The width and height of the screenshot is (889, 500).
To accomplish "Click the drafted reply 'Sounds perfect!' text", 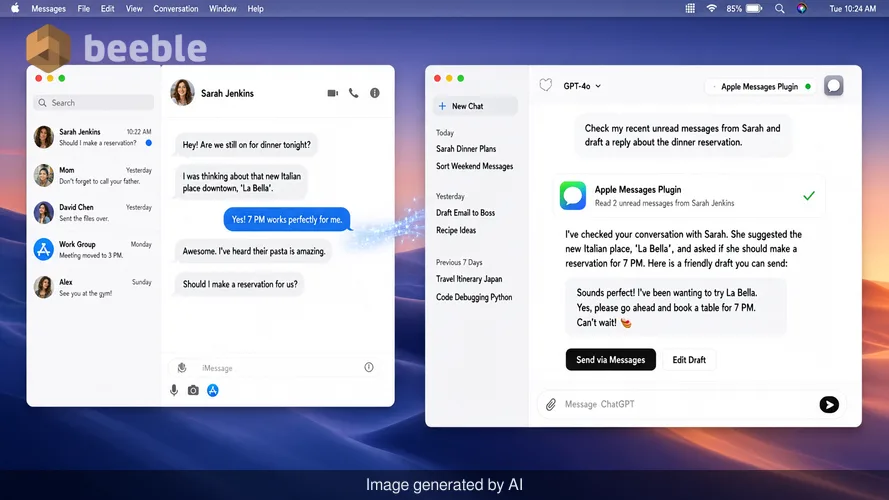I will pos(675,308).
